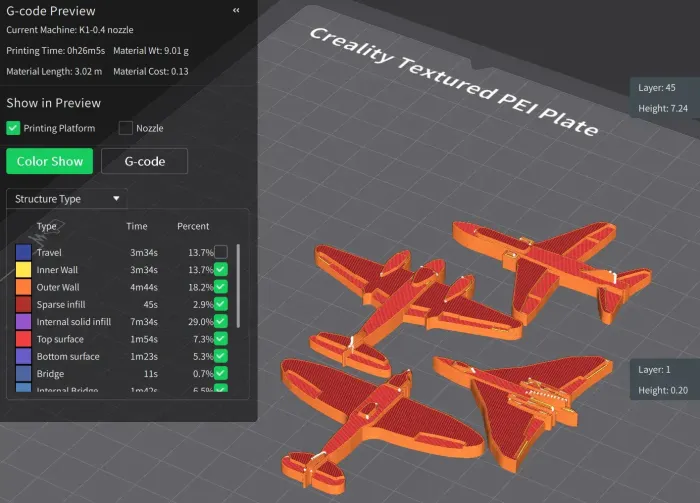Image resolution: width=700 pixels, height=503 pixels.
Task: Click the Sparse infill color swatch
Action: [23, 304]
